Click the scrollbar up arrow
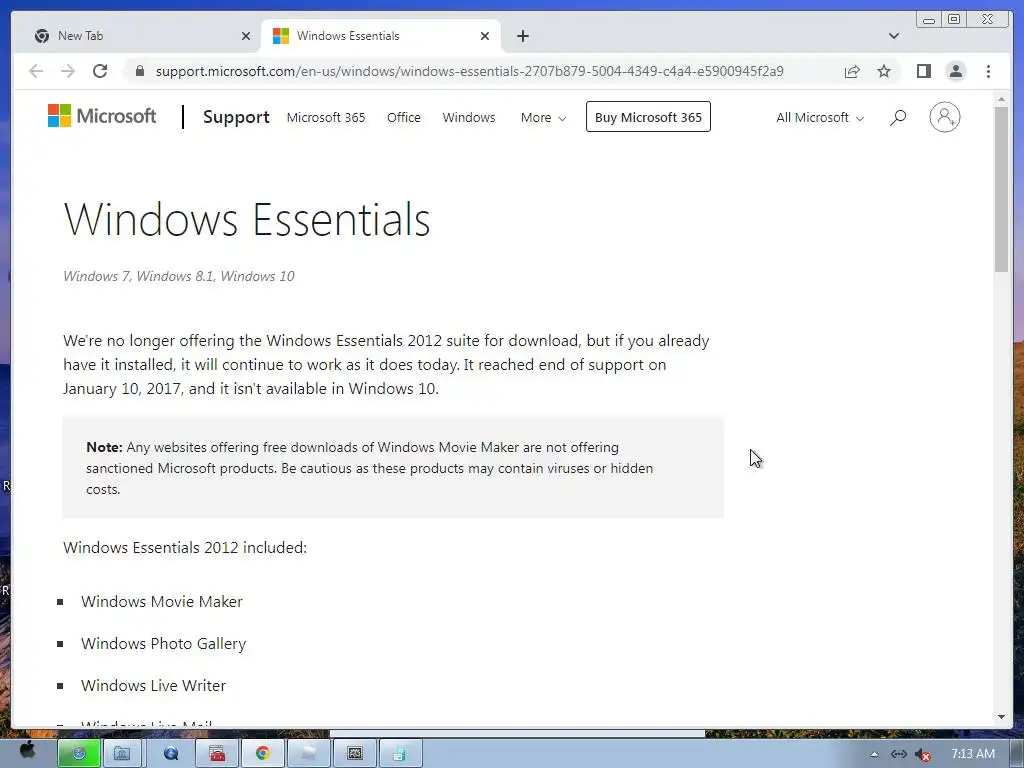Screen dimensions: 1024x768 (x=1001, y=99)
